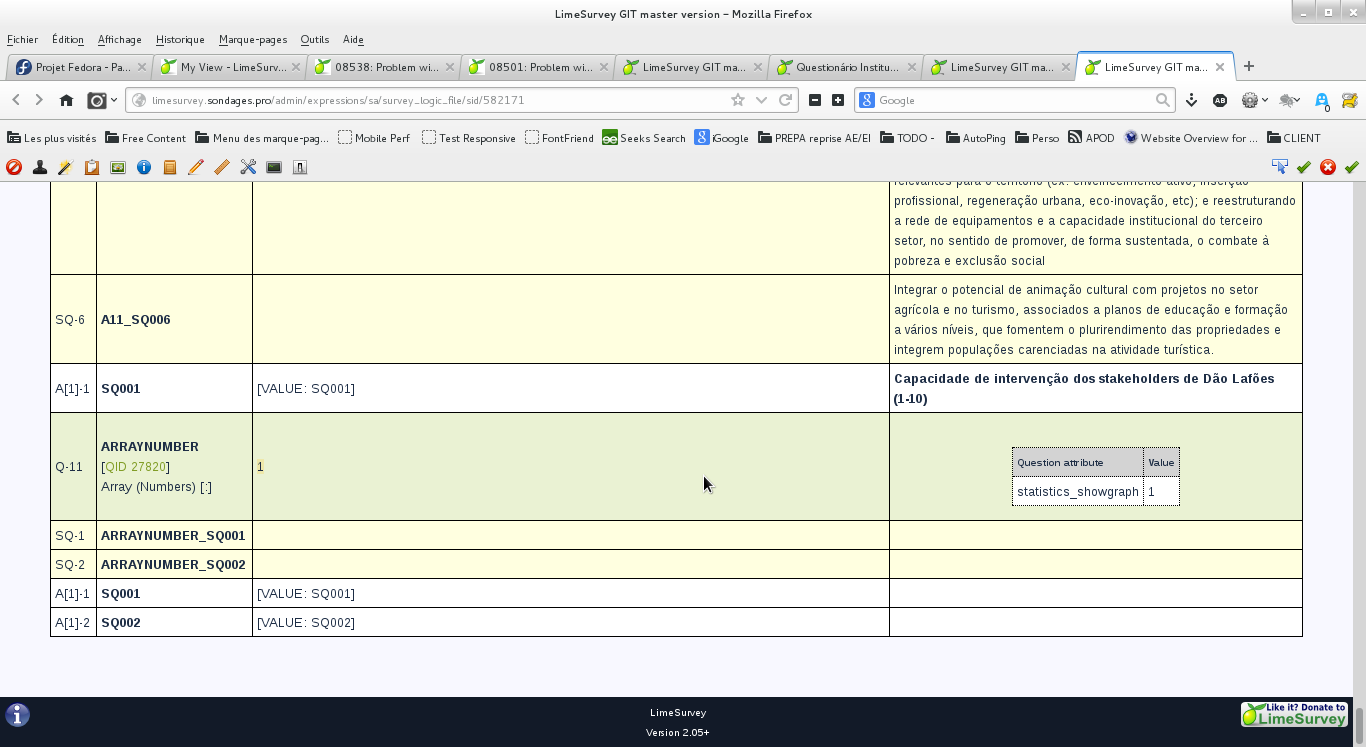The height and width of the screenshot is (747, 1366).
Task: Open the Marque-pages menu
Action: pos(252,40)
